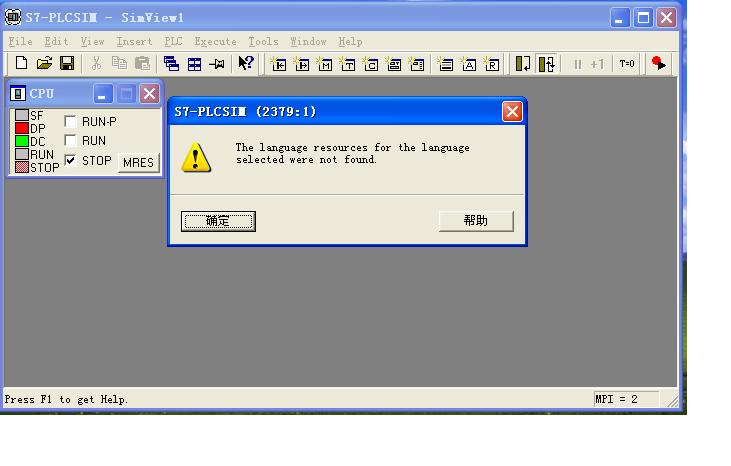The width and height of the screenshot is (731, 466).
Task: Click the pause execution icon
Action: (x=577, y=64)
